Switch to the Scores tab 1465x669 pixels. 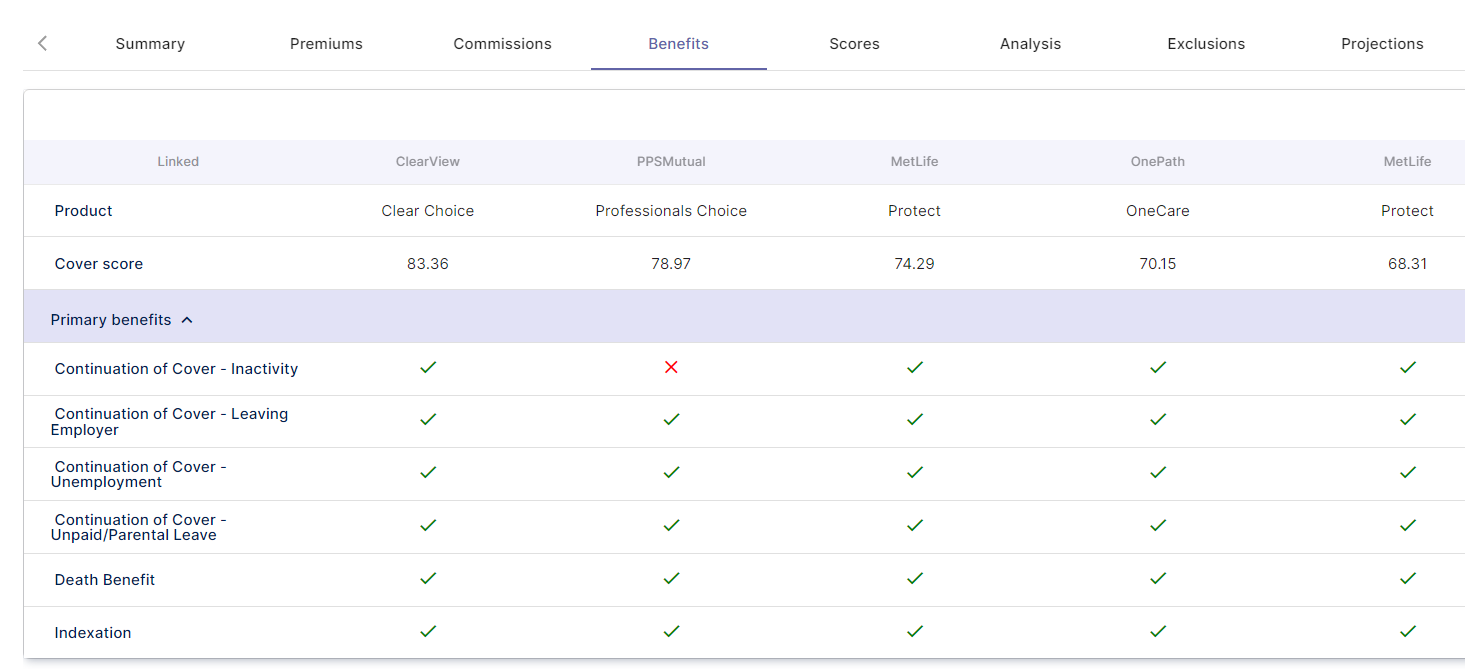(x=854, y=44)
